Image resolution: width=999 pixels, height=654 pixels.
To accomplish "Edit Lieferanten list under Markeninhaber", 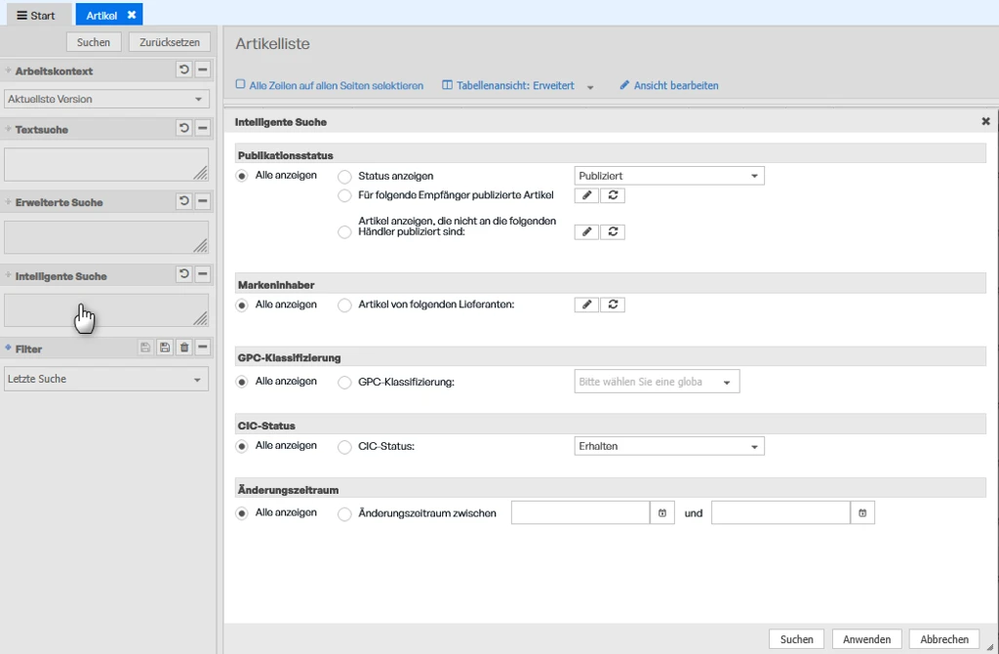I will point(587,305).
